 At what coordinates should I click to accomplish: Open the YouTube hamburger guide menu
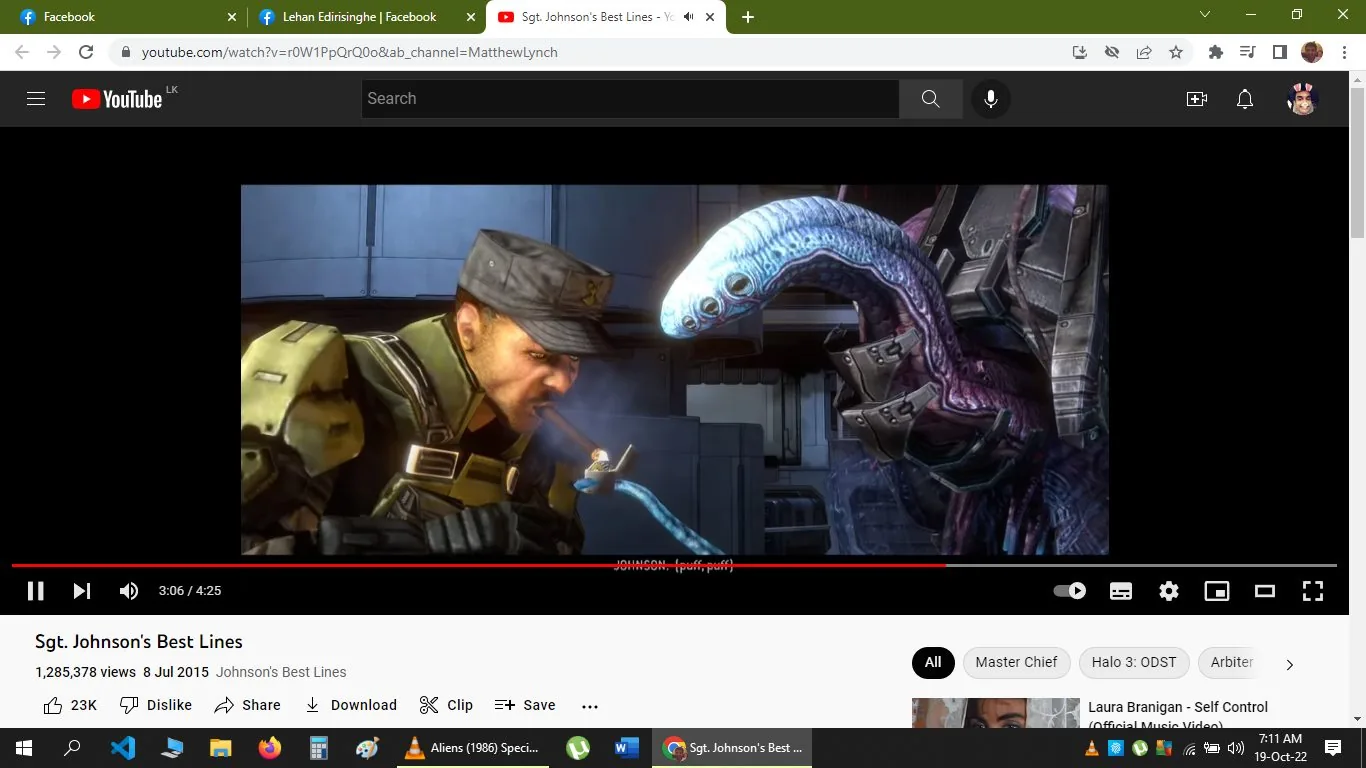pos(35,98)
